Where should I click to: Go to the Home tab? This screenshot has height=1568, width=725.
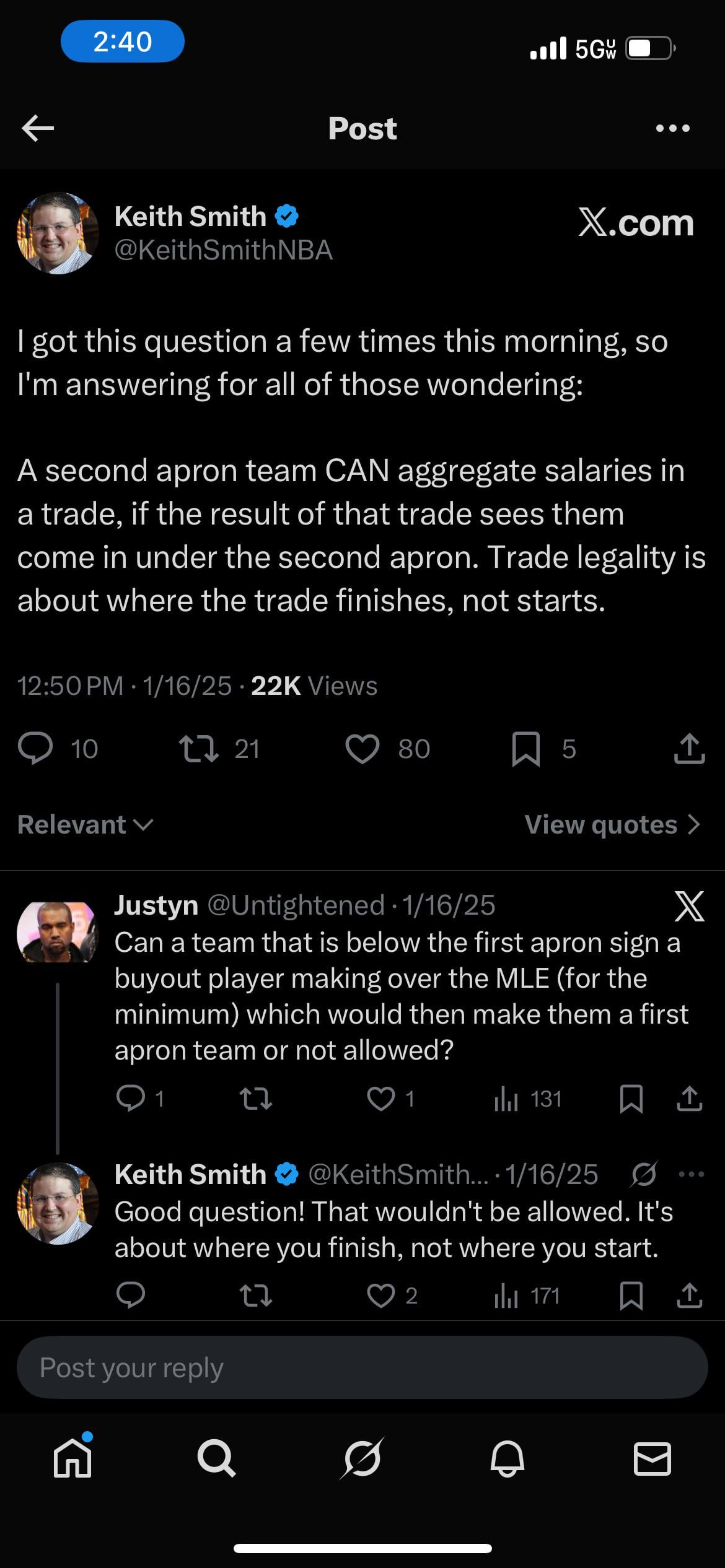pos(72,1459)
